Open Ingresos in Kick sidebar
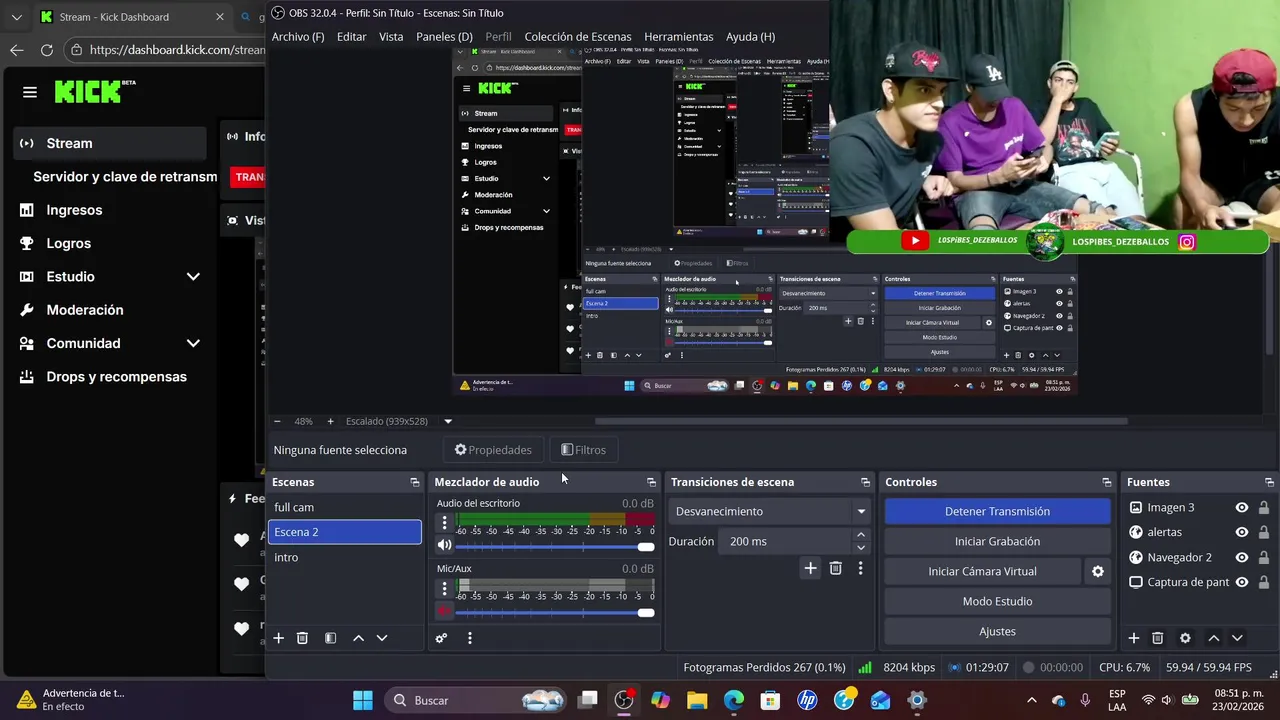This screenshot has height=720, width=1280. [x=74, y=210]
